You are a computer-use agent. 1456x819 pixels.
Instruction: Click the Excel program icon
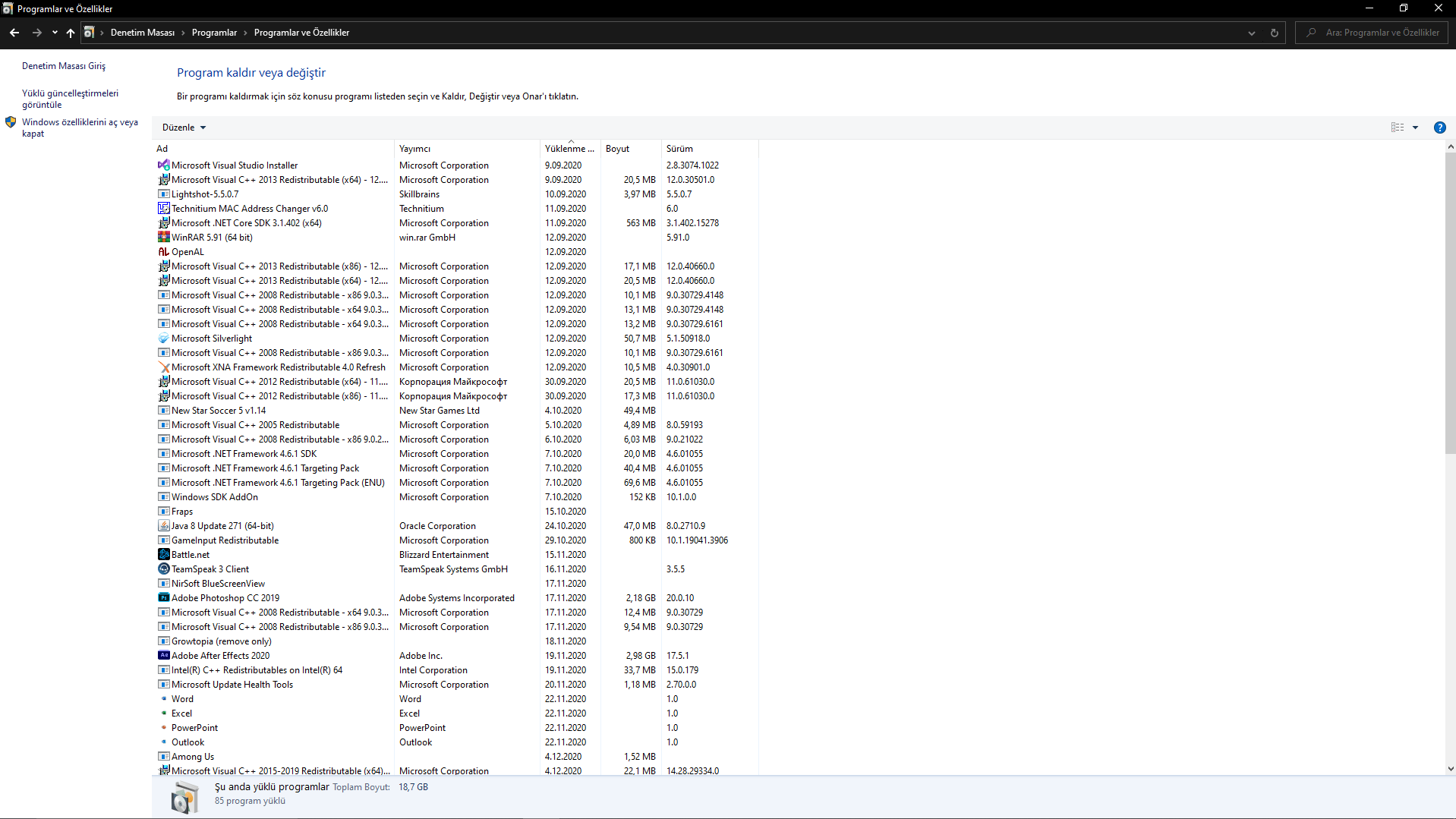(x=163, y=713)
